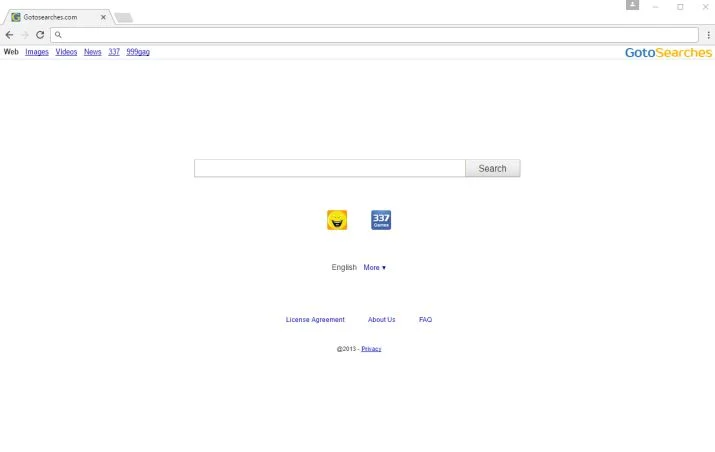This screenshot has height=452, width=715.
Task: Open a new browser tab
Action: (124, 18)
